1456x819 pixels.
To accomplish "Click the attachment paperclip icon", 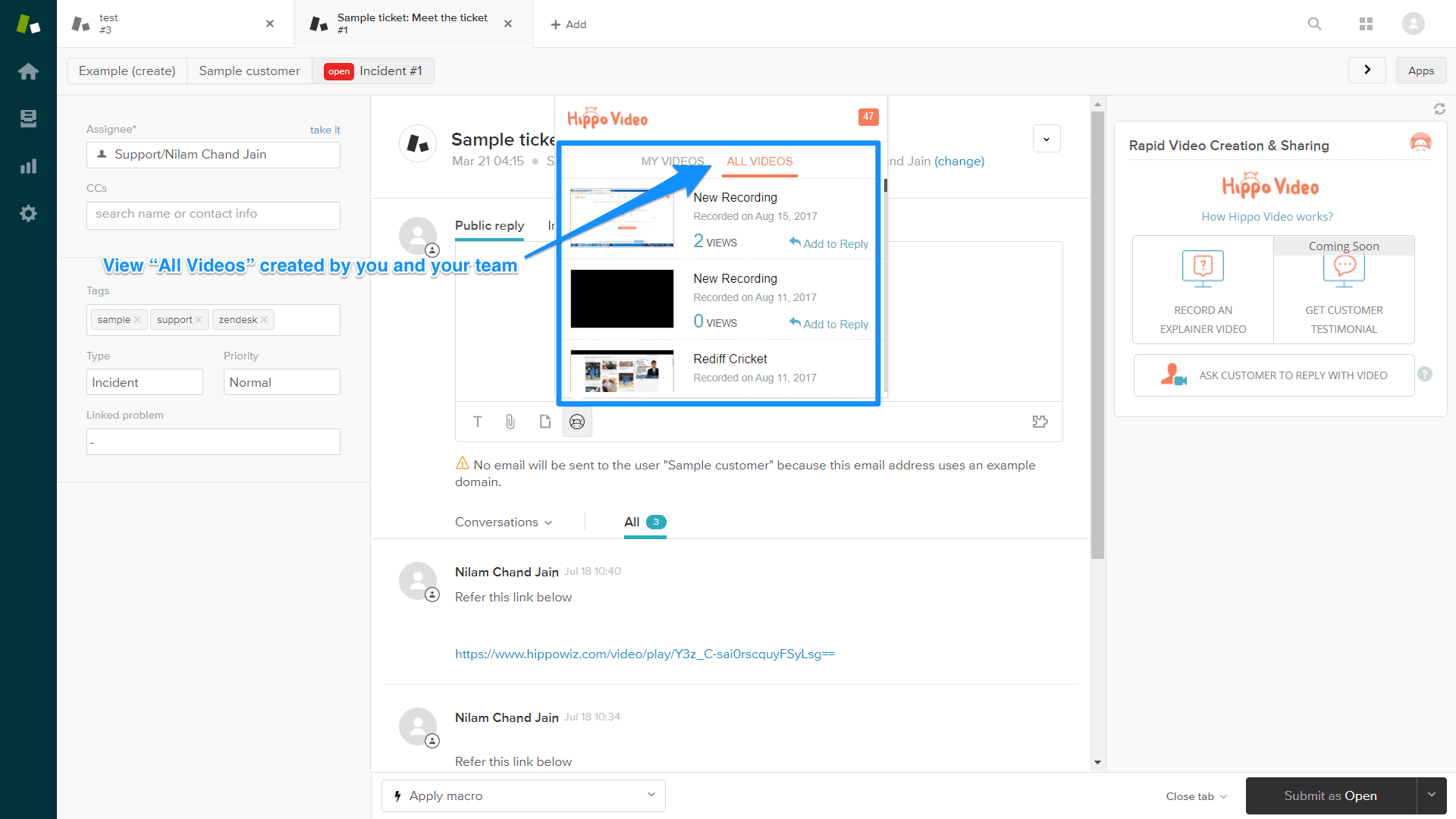I will [510, 422].
